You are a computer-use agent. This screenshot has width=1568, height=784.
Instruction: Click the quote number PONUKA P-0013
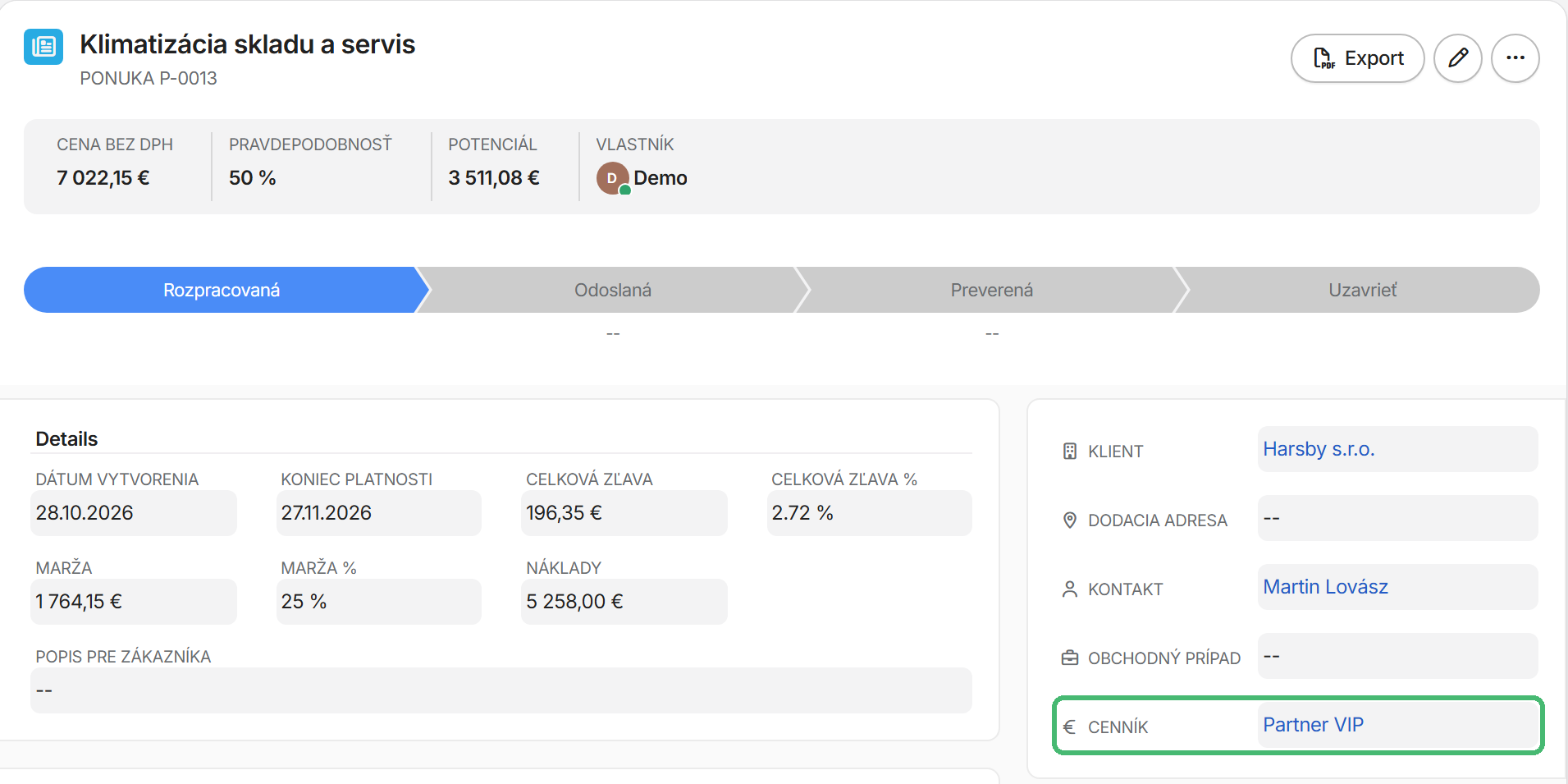[149, 78]
